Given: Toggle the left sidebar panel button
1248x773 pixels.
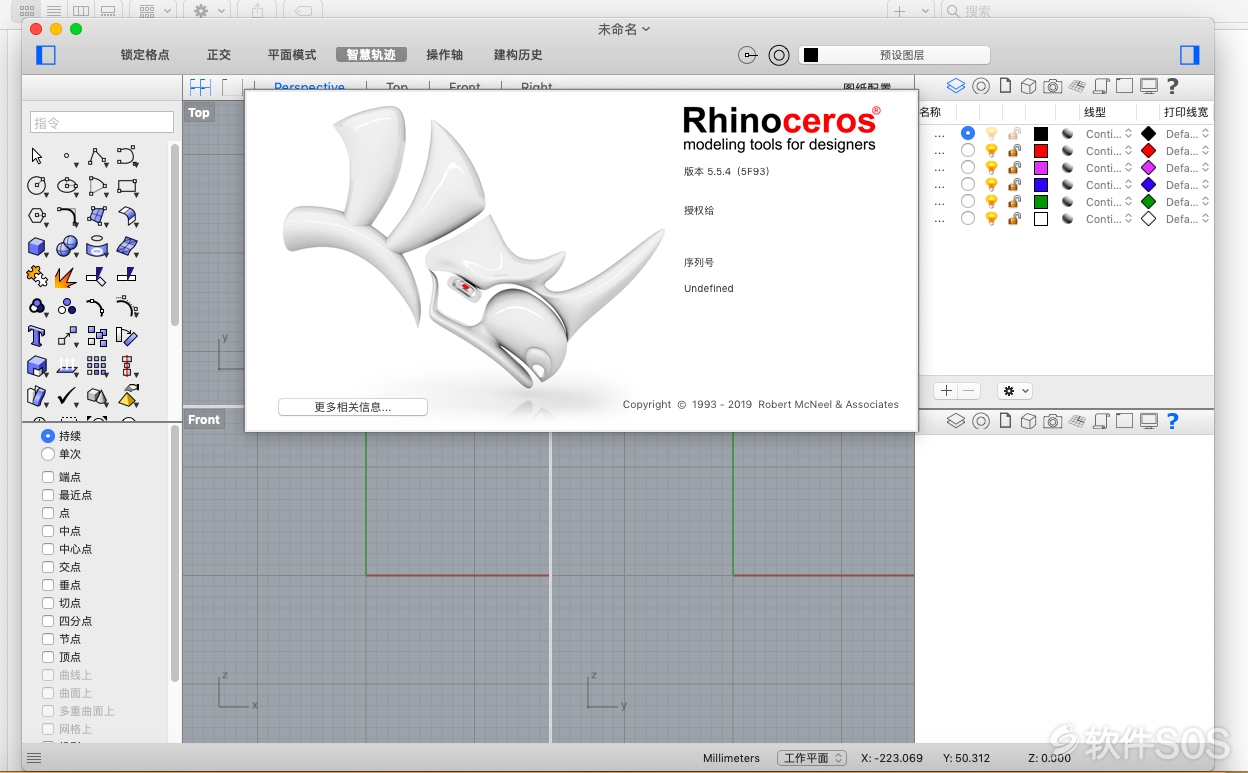Looking at the screenshot, I should click(46, 55).
